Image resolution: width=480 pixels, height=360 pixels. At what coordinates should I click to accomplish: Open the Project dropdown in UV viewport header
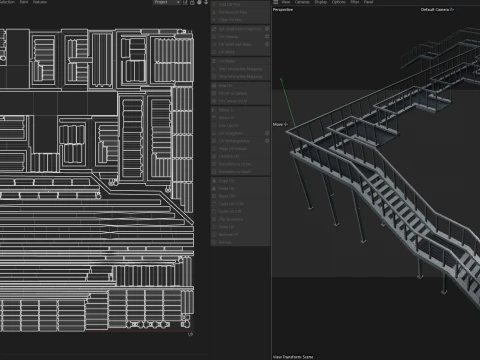pos(167,2)
